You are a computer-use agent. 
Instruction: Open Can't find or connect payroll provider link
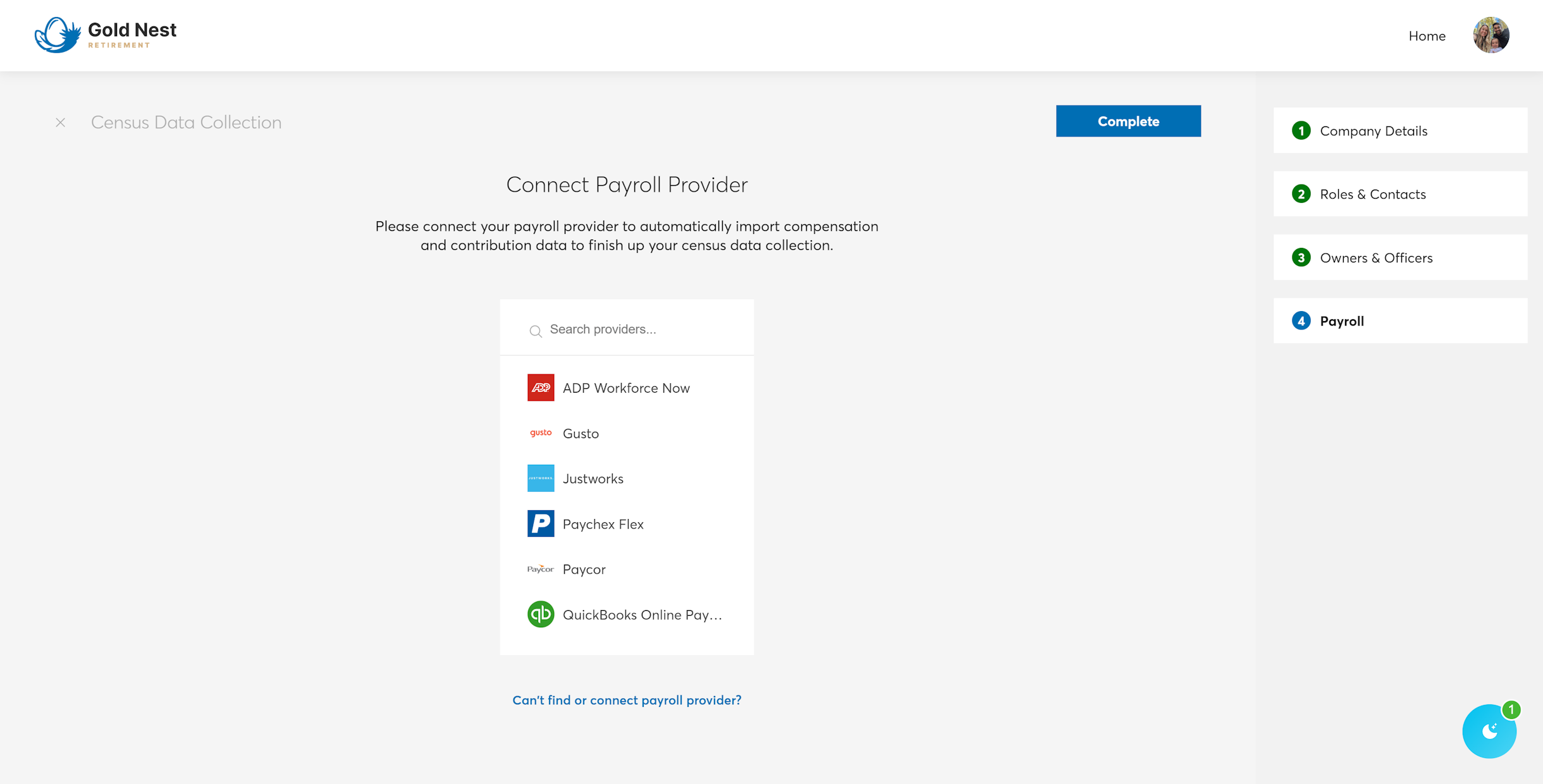coord(627,700)
